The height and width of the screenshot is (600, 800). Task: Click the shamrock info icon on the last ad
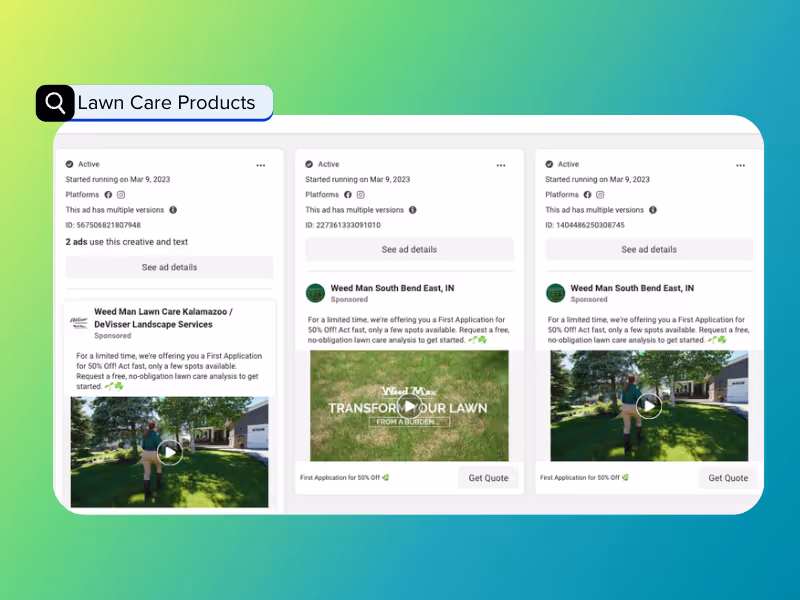pyautogui.click(x=626, y=478)
